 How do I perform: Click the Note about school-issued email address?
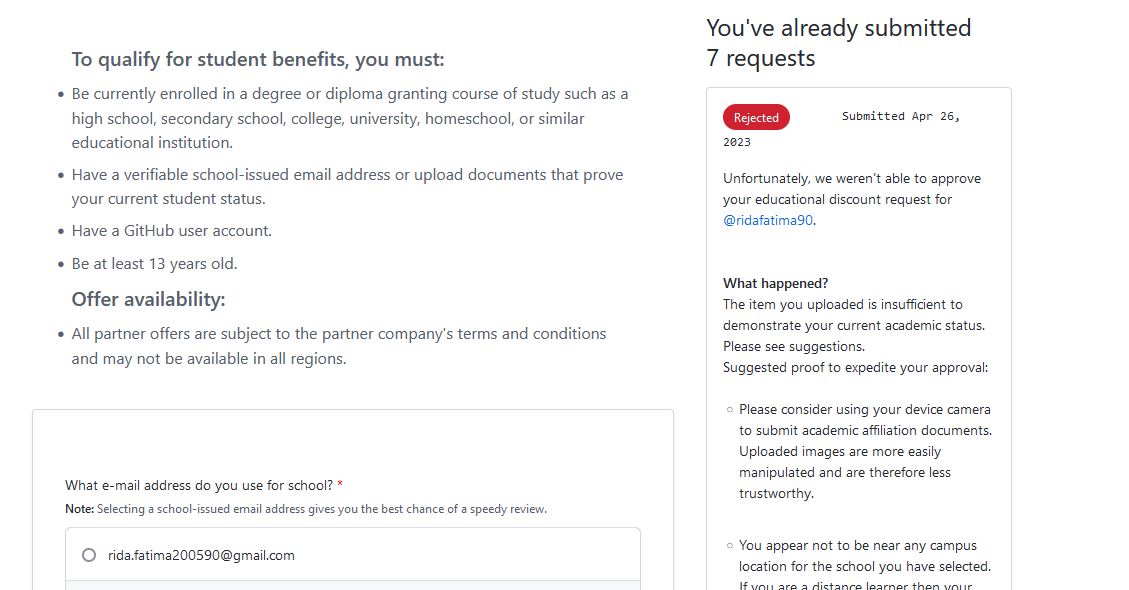point(305,509)
